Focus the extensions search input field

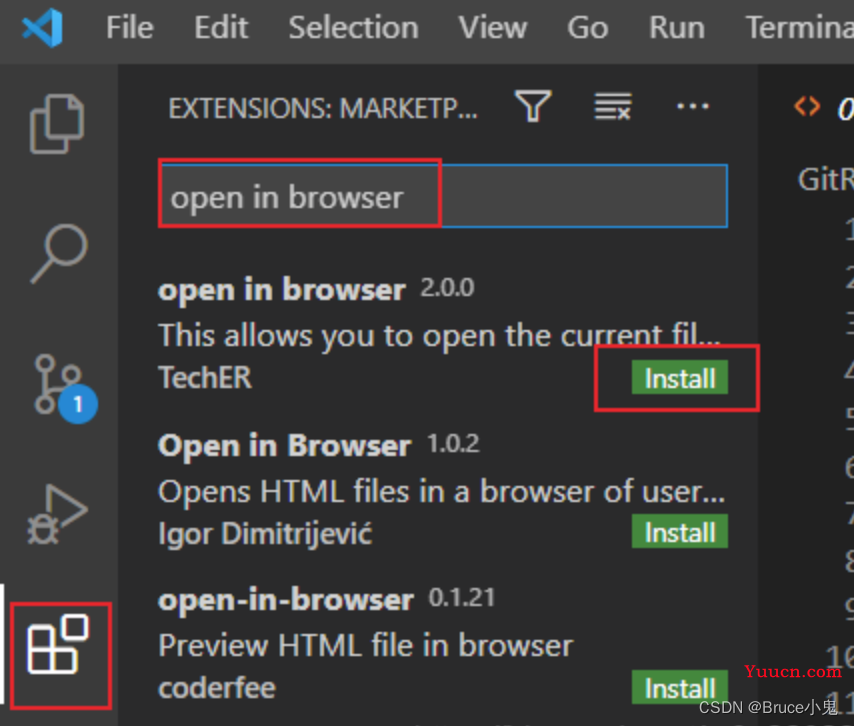443,196
